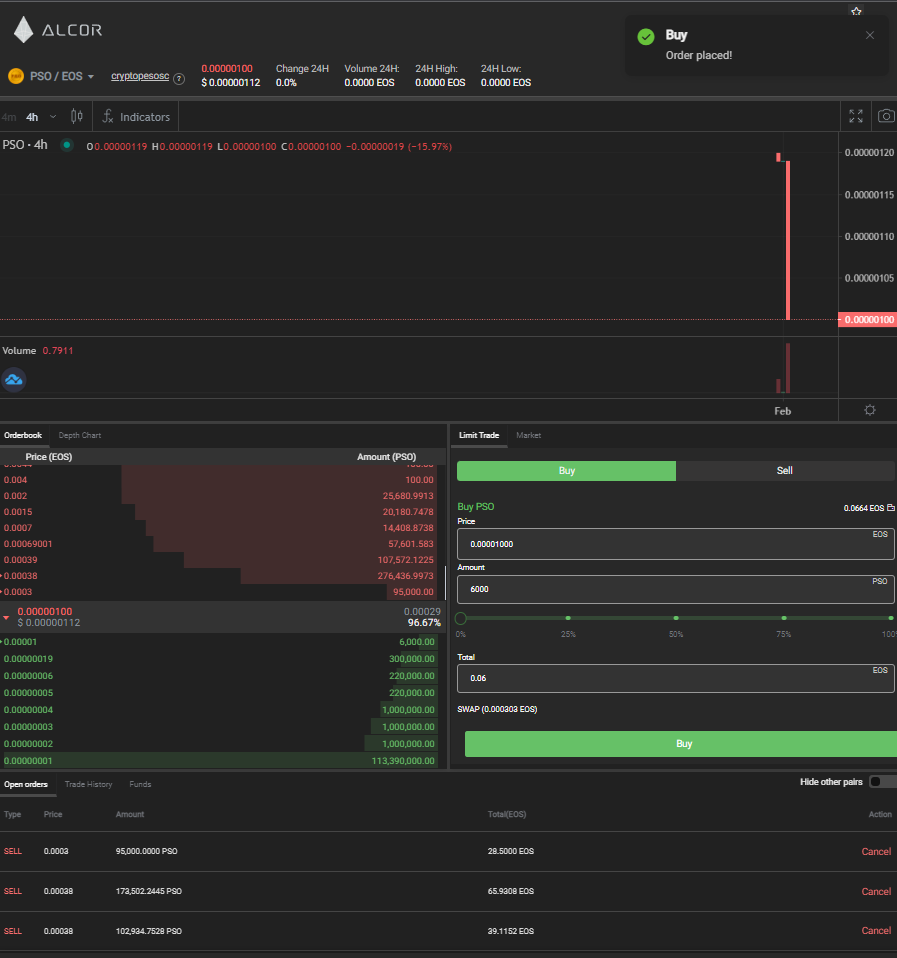
Task: Click the Total input field
Action: coord(676,678)
